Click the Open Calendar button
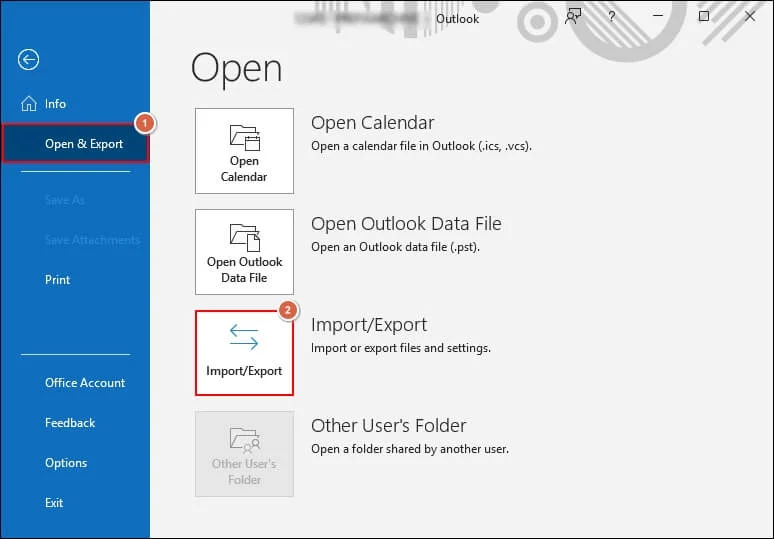 (x=244, y=151)
